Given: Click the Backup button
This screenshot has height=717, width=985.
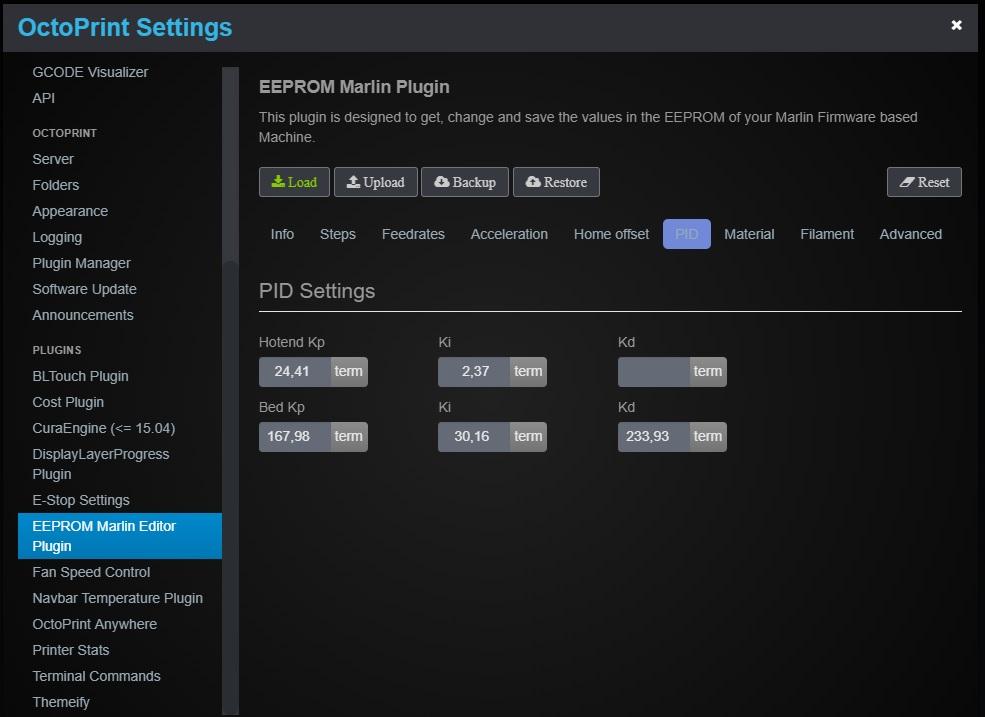Looking at the screenshot, I should coord(465,182).
